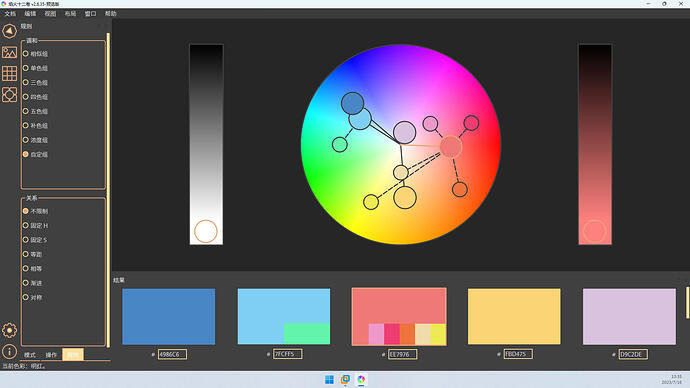Open the 文档 menu
The height and width of the screenshot is (388, 690).
click(x=10, y=14)
